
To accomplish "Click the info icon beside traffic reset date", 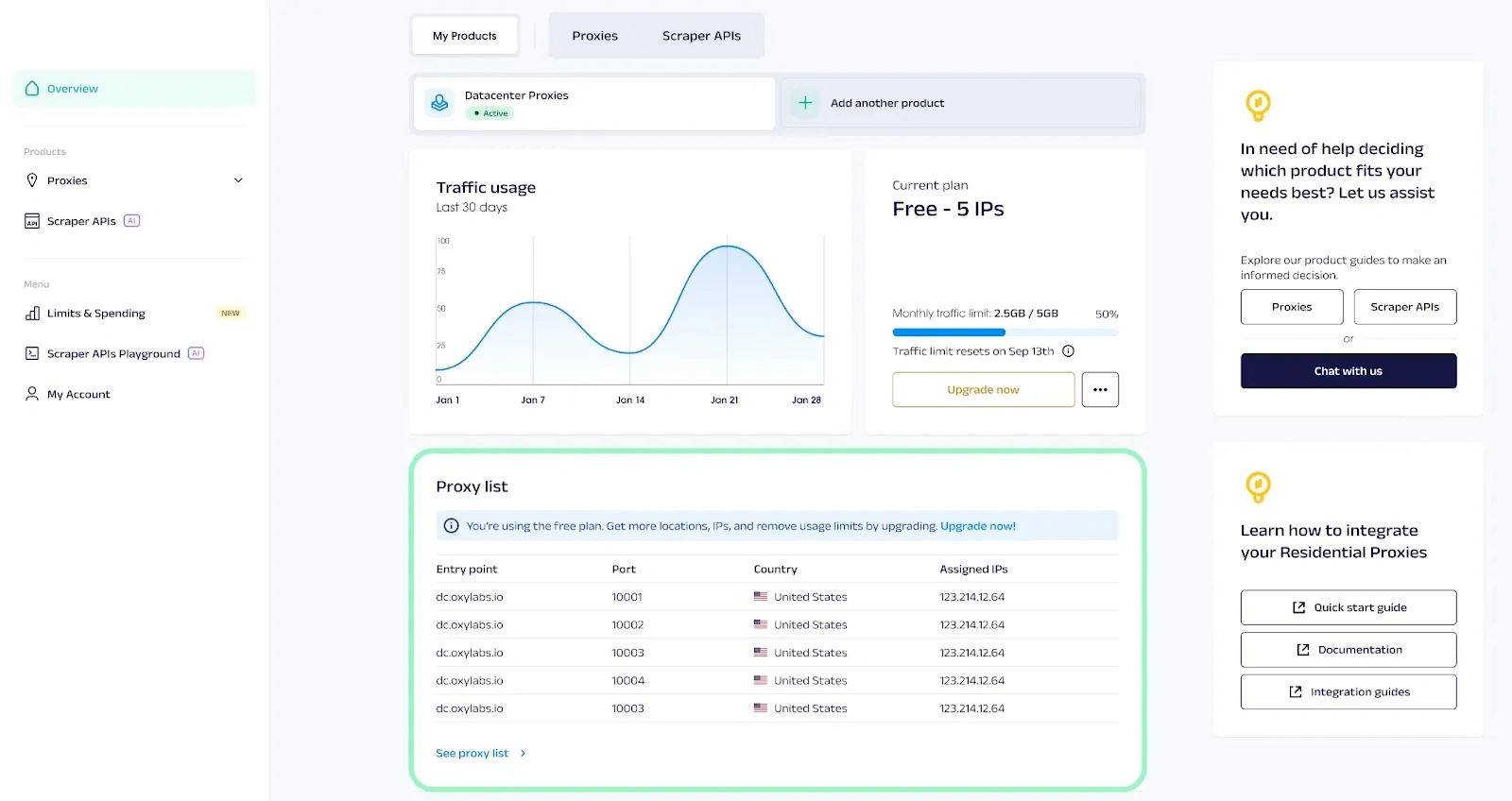I will [1068, 351].
